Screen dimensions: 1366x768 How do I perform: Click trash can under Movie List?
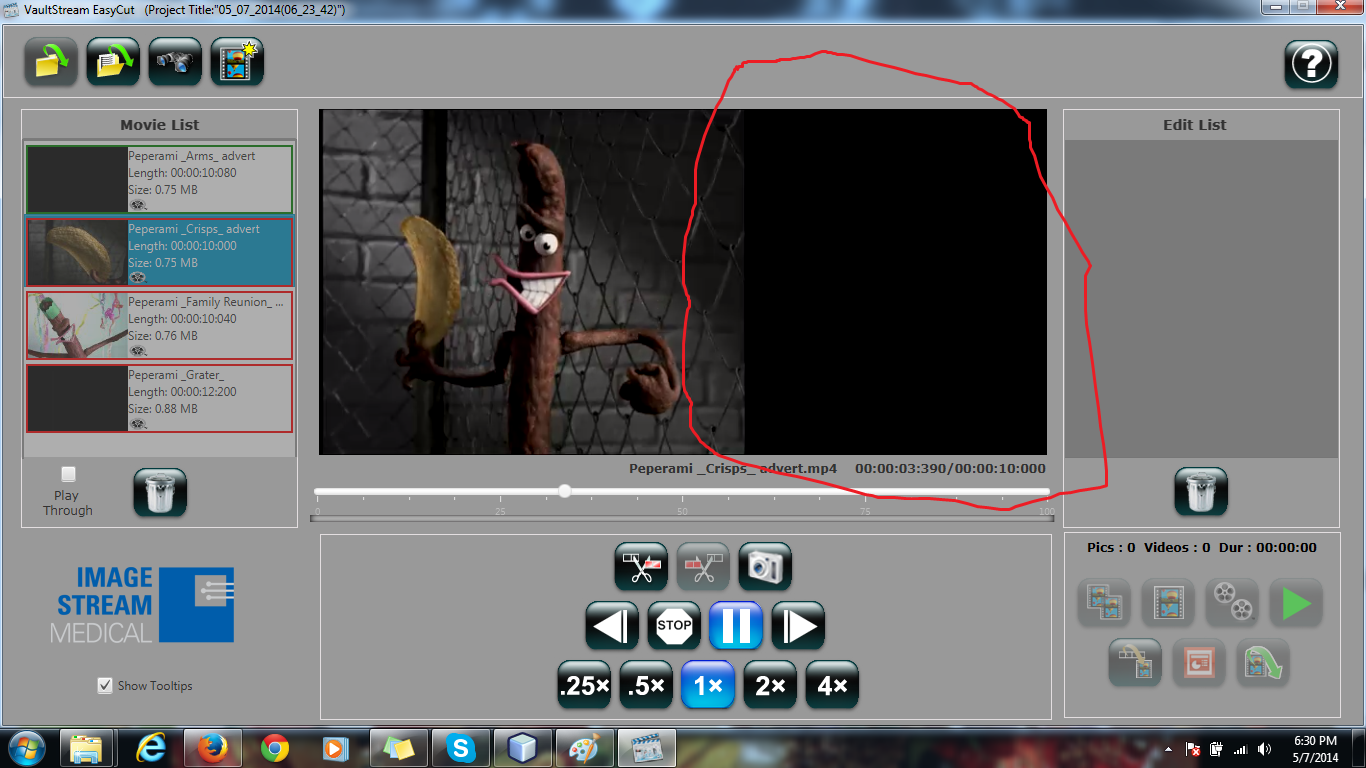[x=160, y=493]
